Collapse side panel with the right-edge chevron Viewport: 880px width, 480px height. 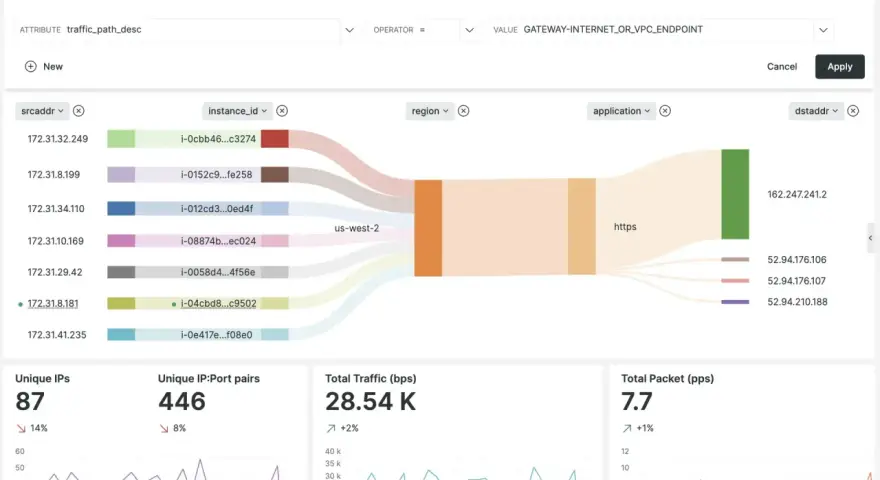[870, 238]
